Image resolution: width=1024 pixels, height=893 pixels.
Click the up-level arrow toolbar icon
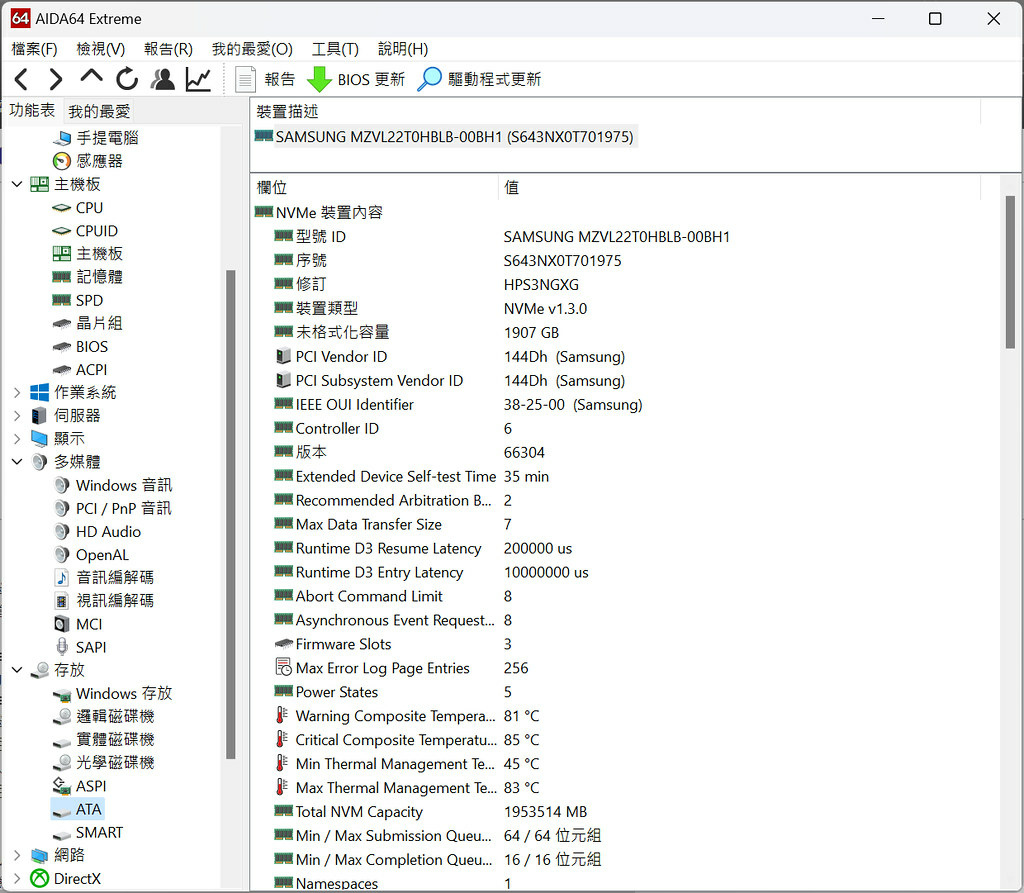coord(91,77)
